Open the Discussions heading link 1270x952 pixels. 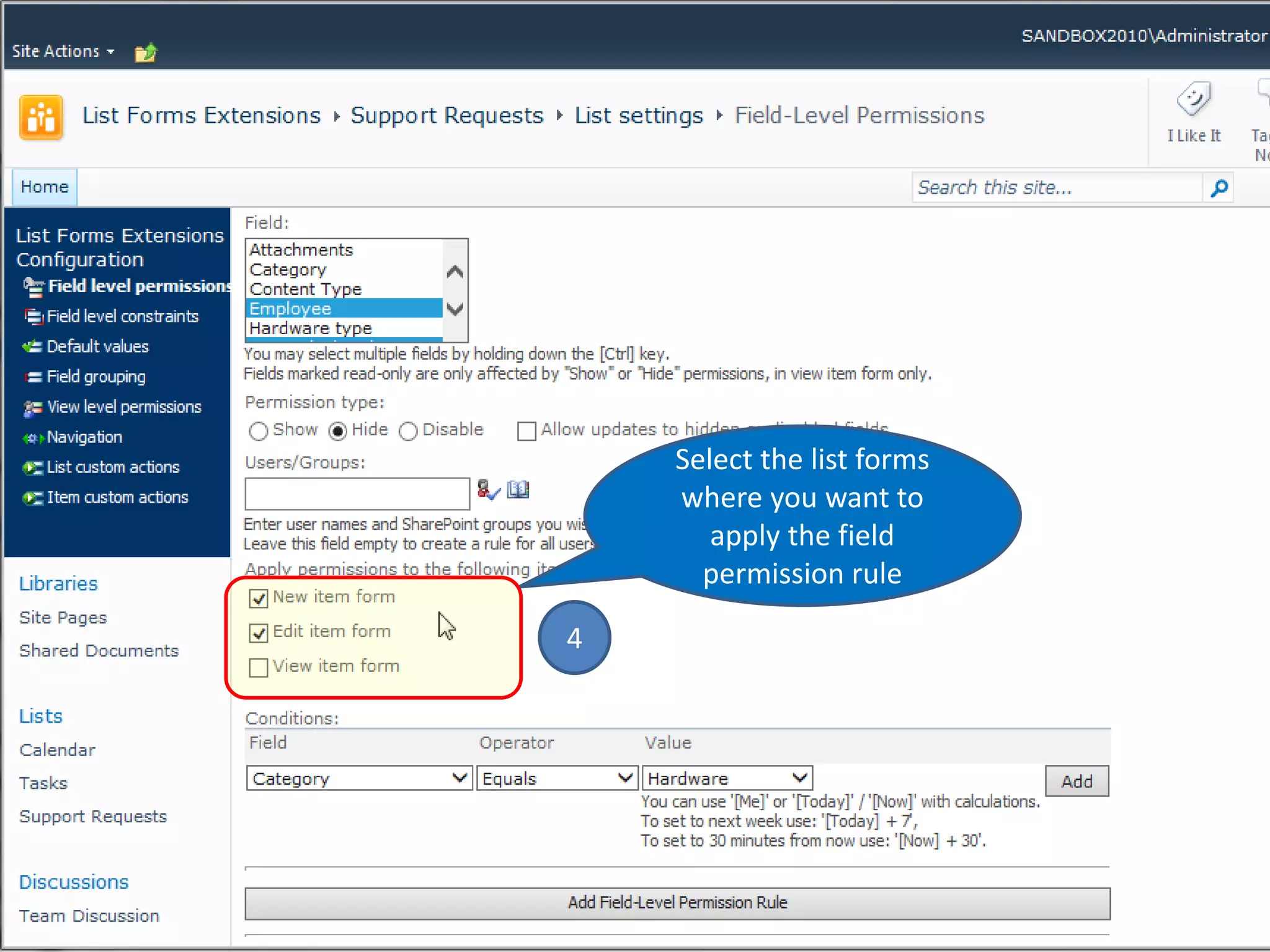click(74, 883)
